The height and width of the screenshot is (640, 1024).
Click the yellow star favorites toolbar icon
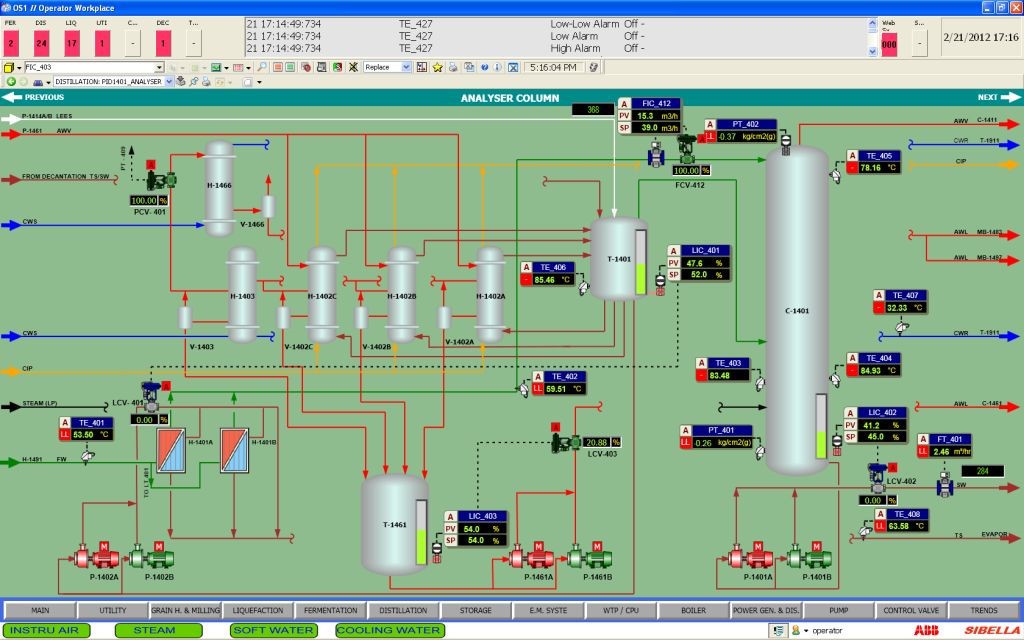(x=437, y=67)
